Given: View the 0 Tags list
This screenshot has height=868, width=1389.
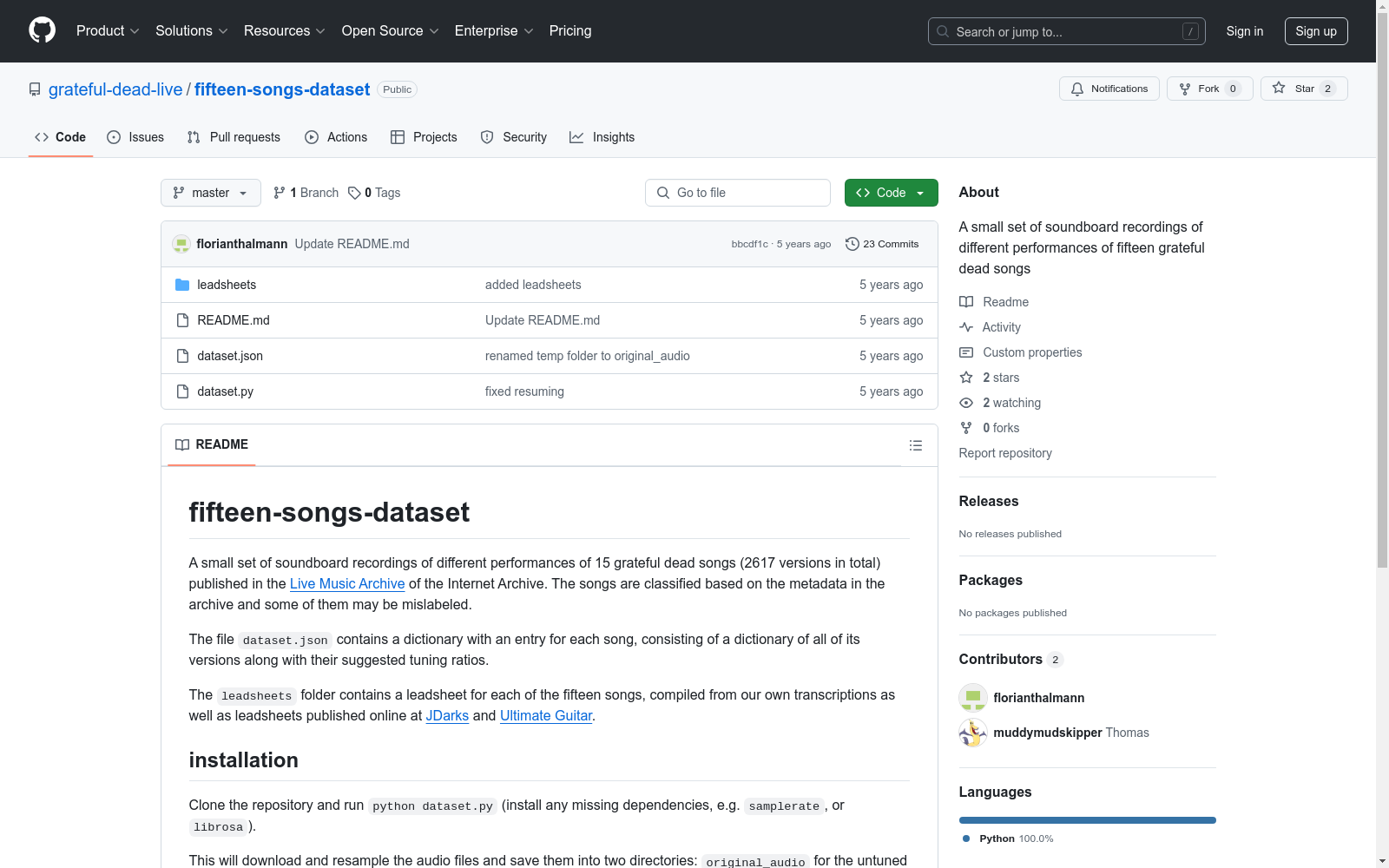Looking at the screenshot, I should (x=374, y=193).
